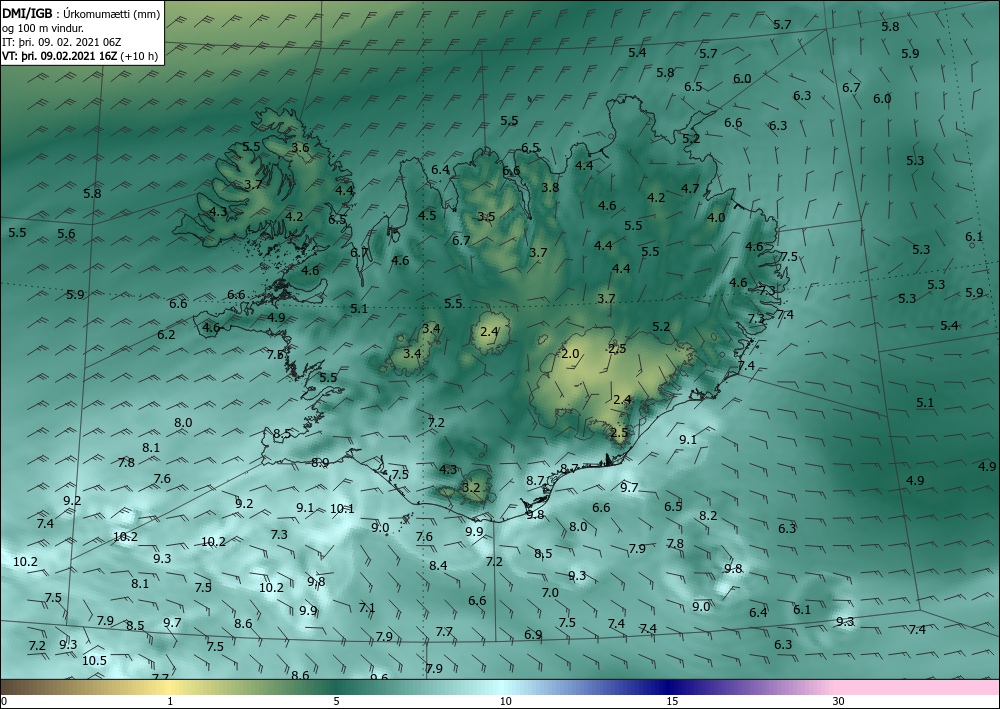The width and height of the screenshot is (1000, 709).
Task: Click the 6.0 value in the upper right corner
Action: click(x=882, y=99)
